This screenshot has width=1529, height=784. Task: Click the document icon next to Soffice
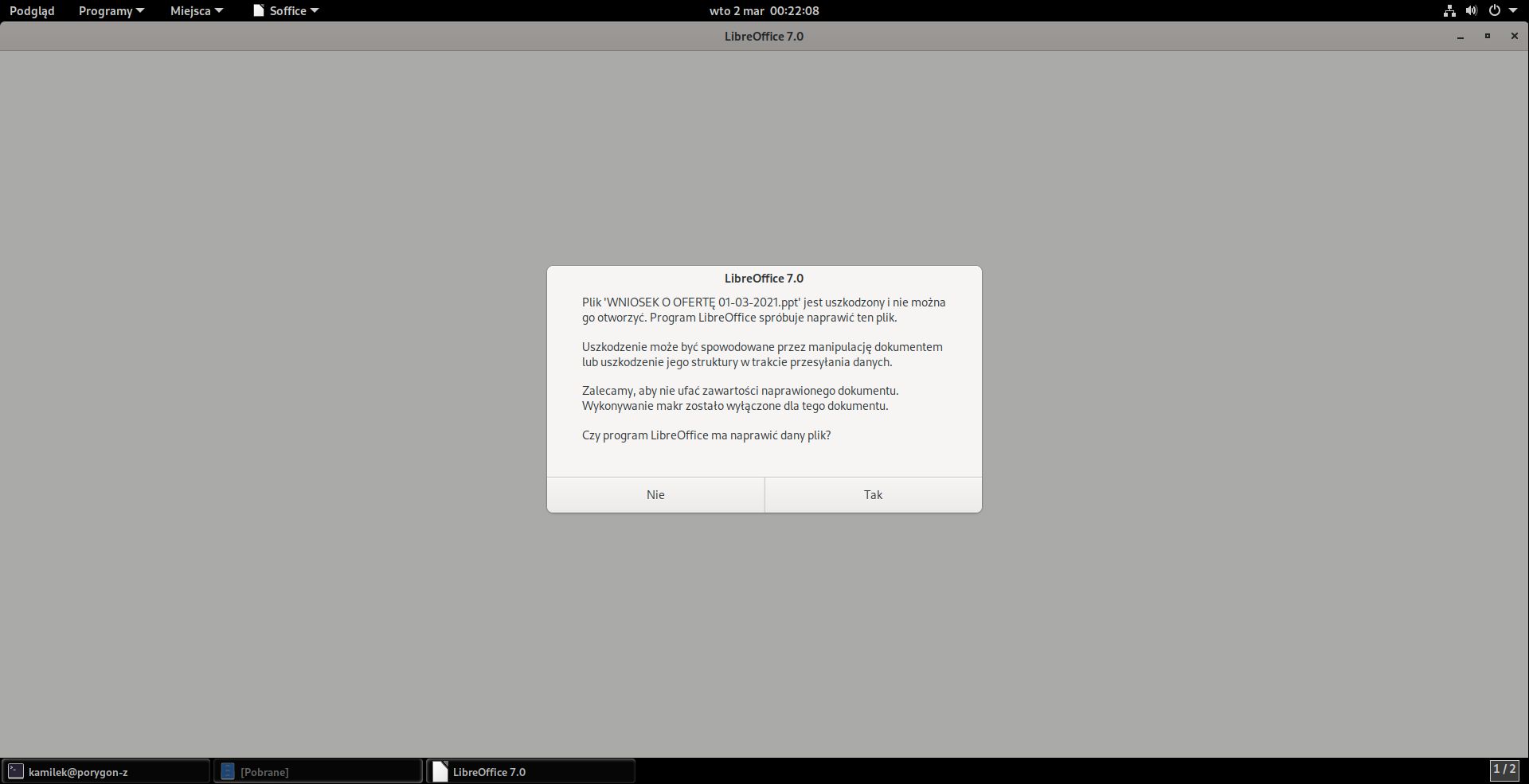point(258,11)
